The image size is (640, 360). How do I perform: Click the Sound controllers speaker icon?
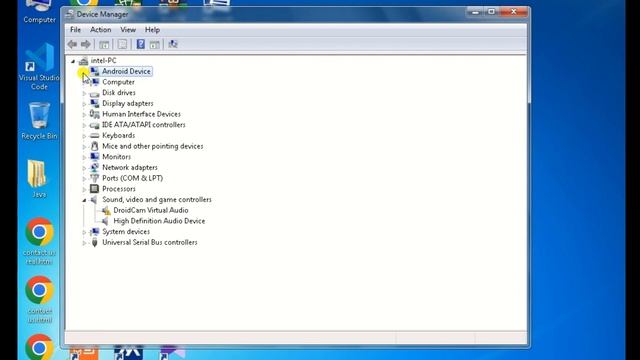click(94, 200)
